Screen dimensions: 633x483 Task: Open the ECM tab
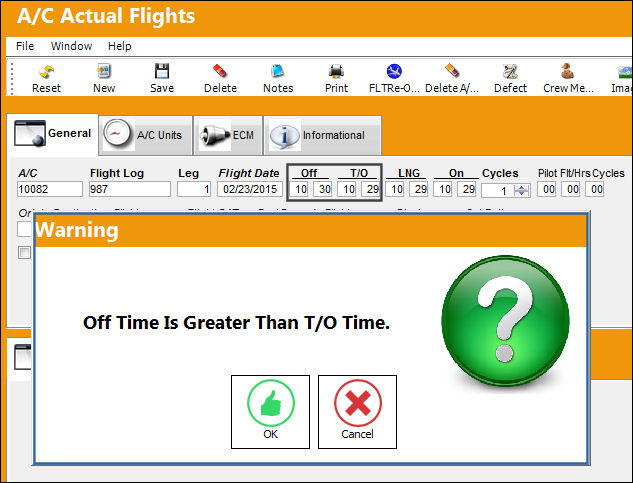pyautogui.click(x=228, y=135)
